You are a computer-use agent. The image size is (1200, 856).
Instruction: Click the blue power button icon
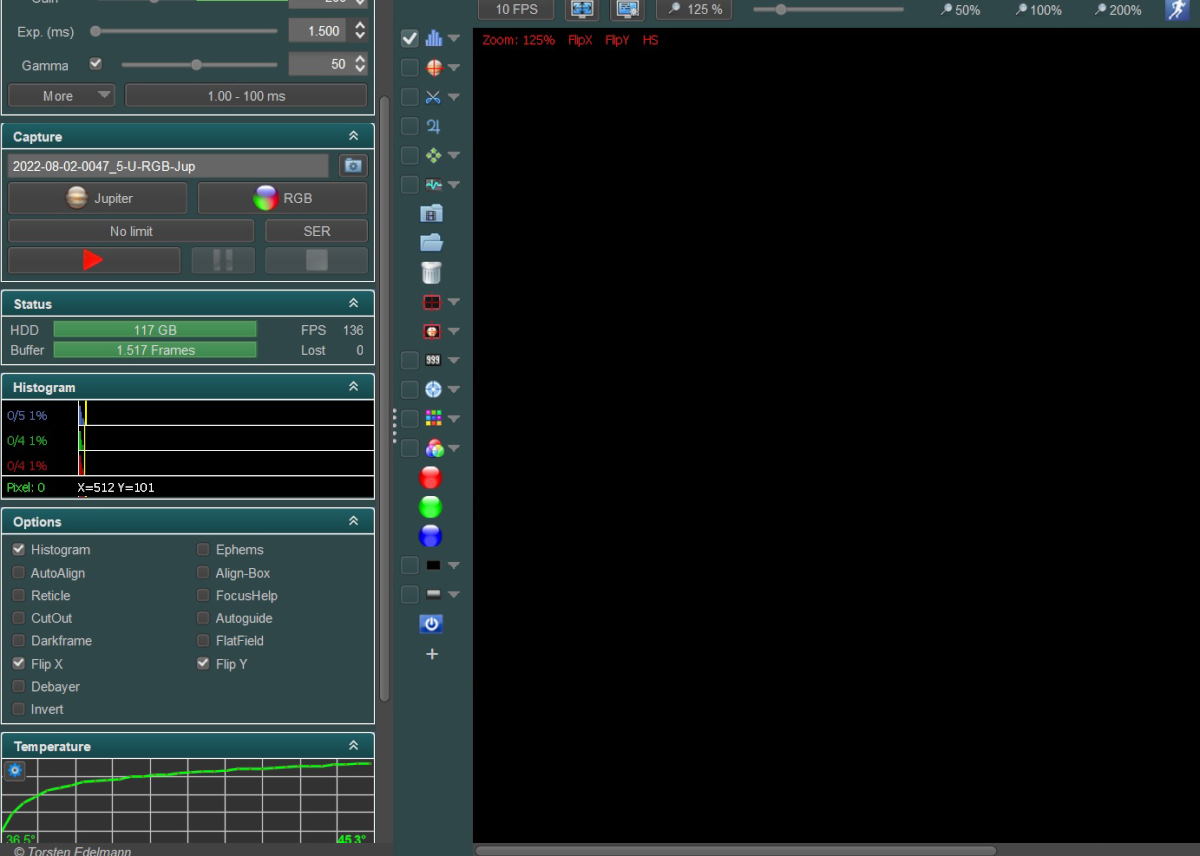pyautogui.click(x=431, y=624)
